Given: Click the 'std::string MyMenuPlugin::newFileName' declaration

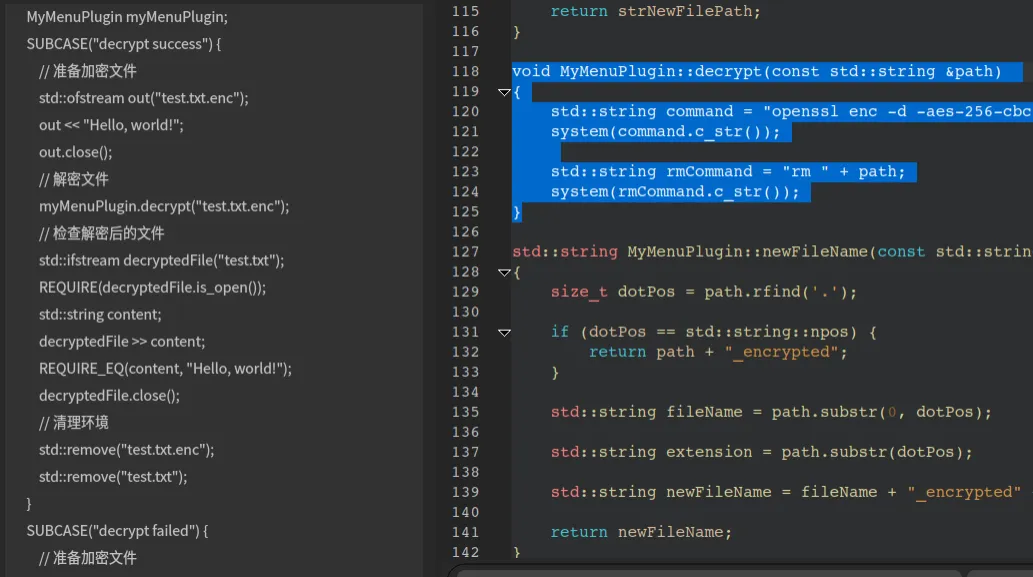Looking at the screenshot, I should [x=771, y=252].
